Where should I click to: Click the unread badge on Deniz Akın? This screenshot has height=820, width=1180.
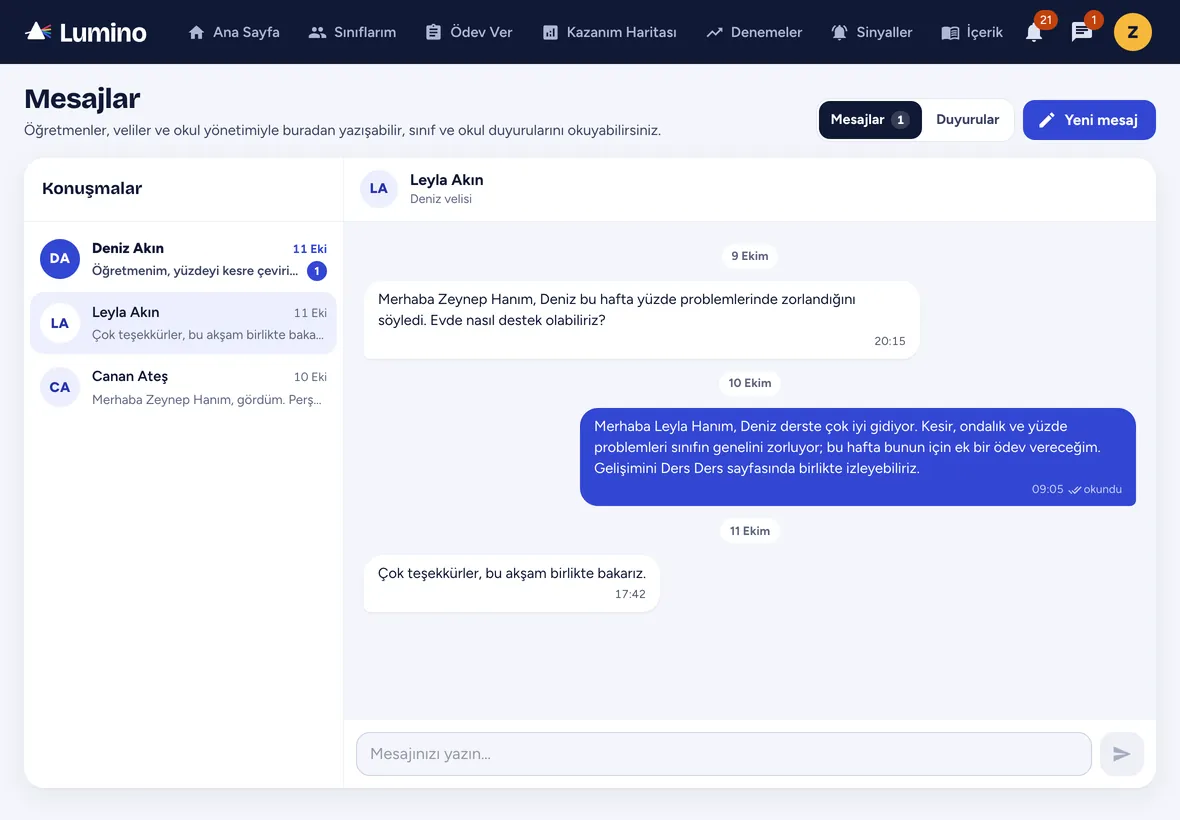tap(317, 271)
